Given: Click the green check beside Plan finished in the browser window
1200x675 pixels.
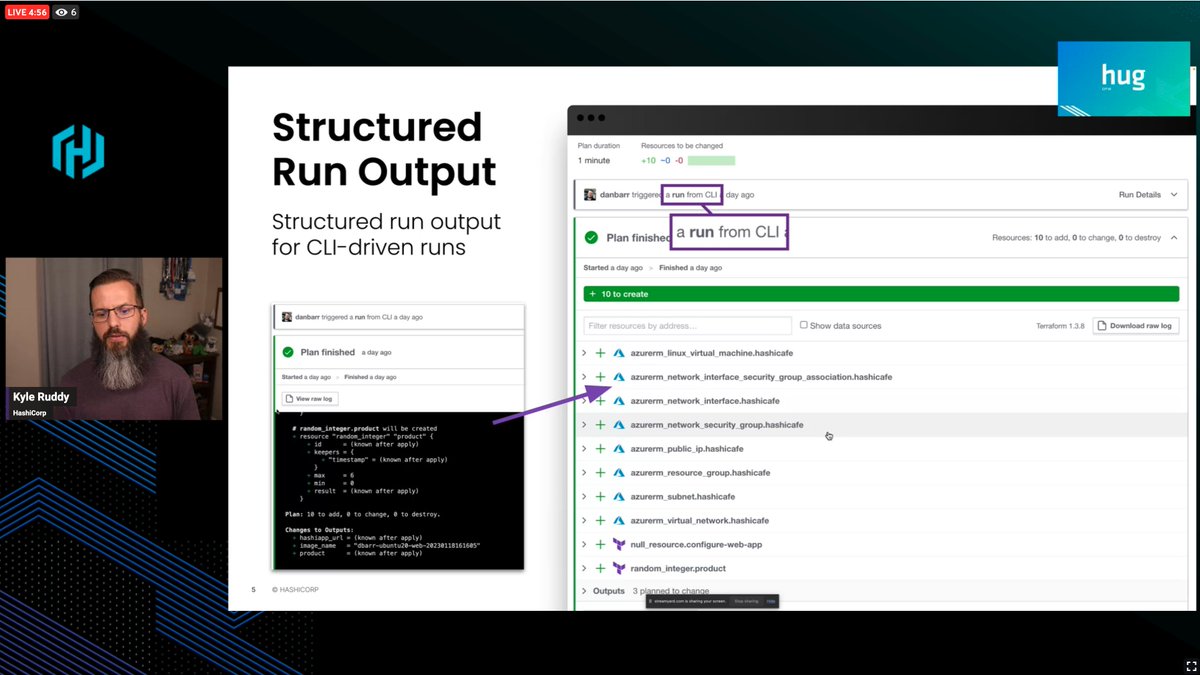Looking at the screenshot, I should (591, 238).
